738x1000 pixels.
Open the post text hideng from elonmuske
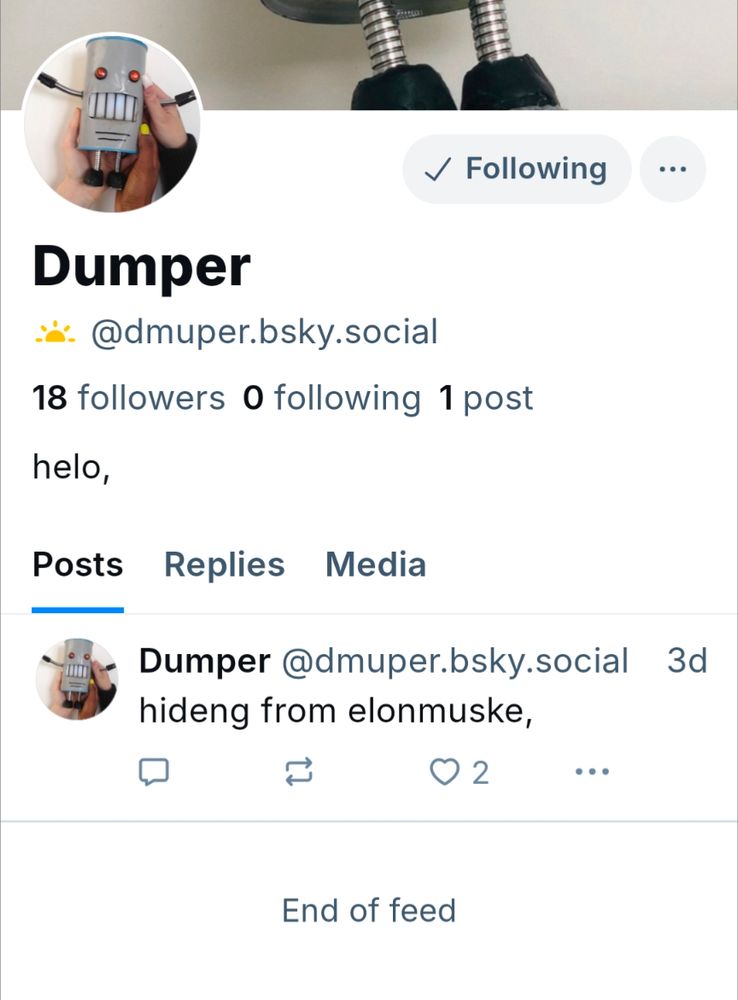tap(335, 711)
